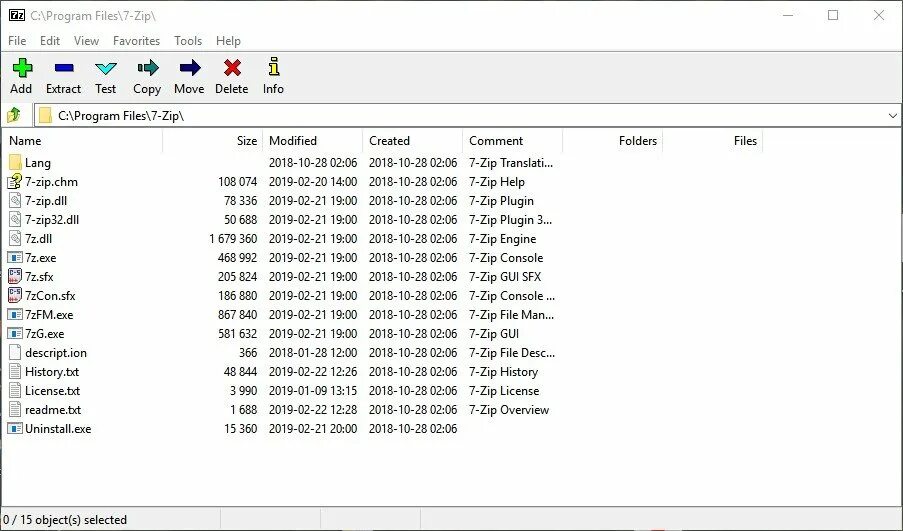Viewport: 903px width, 531px height.
Task: Click the blue Extract minus icon
Action: 63,68
